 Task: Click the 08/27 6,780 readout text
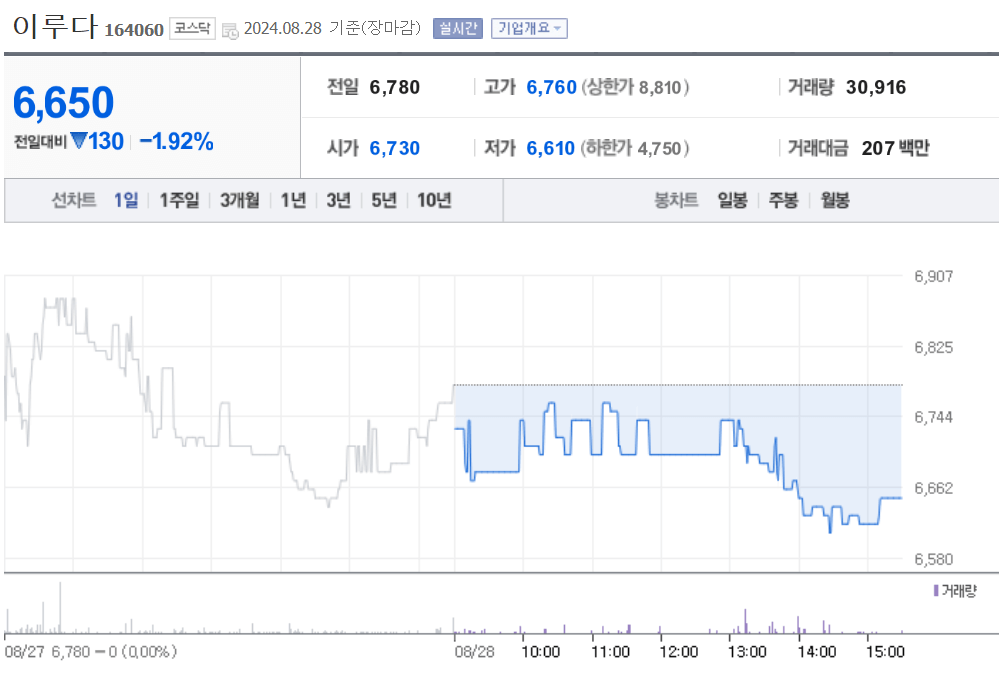pyautogui.click(x=90, y=652)
